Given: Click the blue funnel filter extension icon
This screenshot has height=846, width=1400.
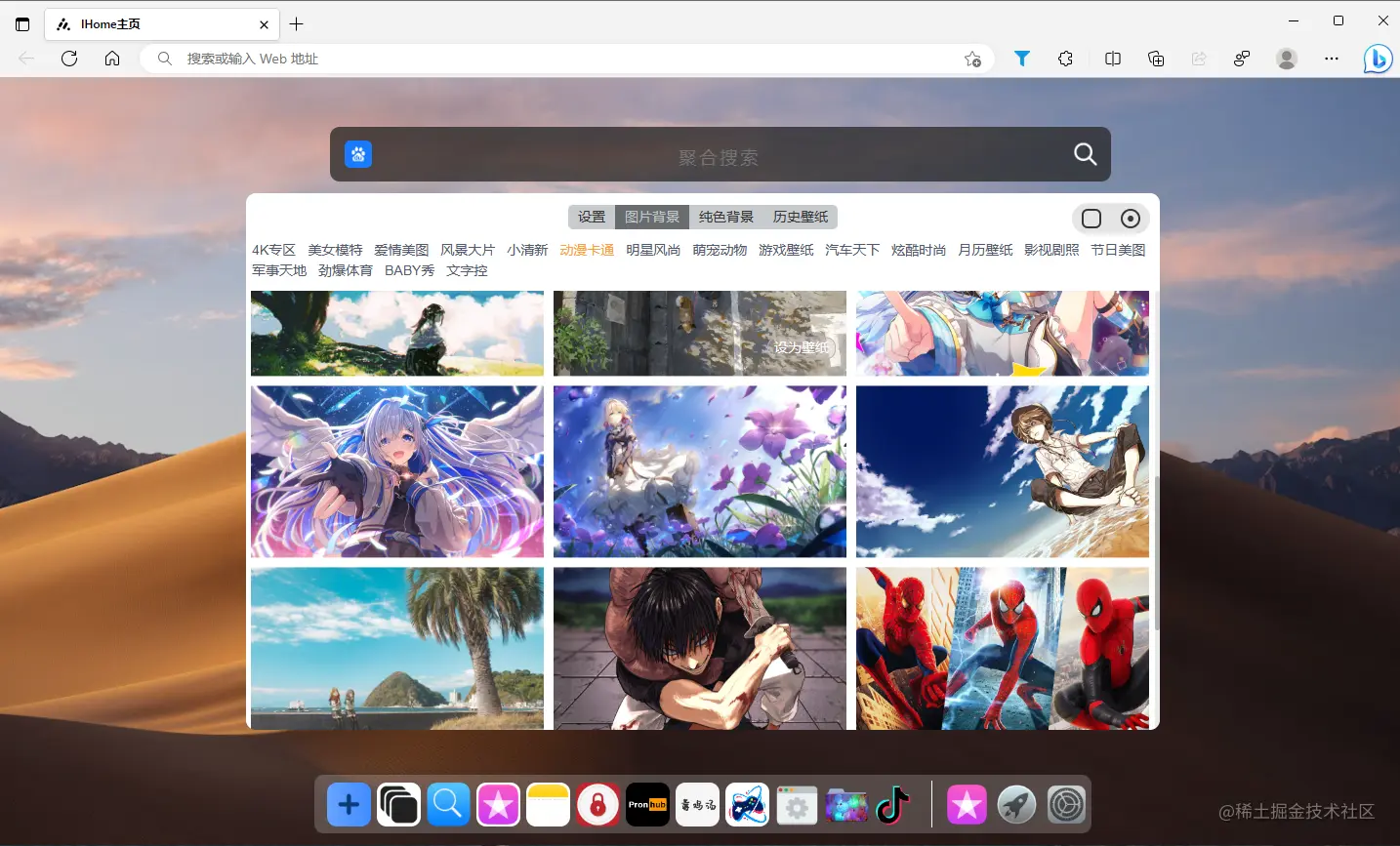Looking at the screenshot, I should click(x=1021, y=59).
